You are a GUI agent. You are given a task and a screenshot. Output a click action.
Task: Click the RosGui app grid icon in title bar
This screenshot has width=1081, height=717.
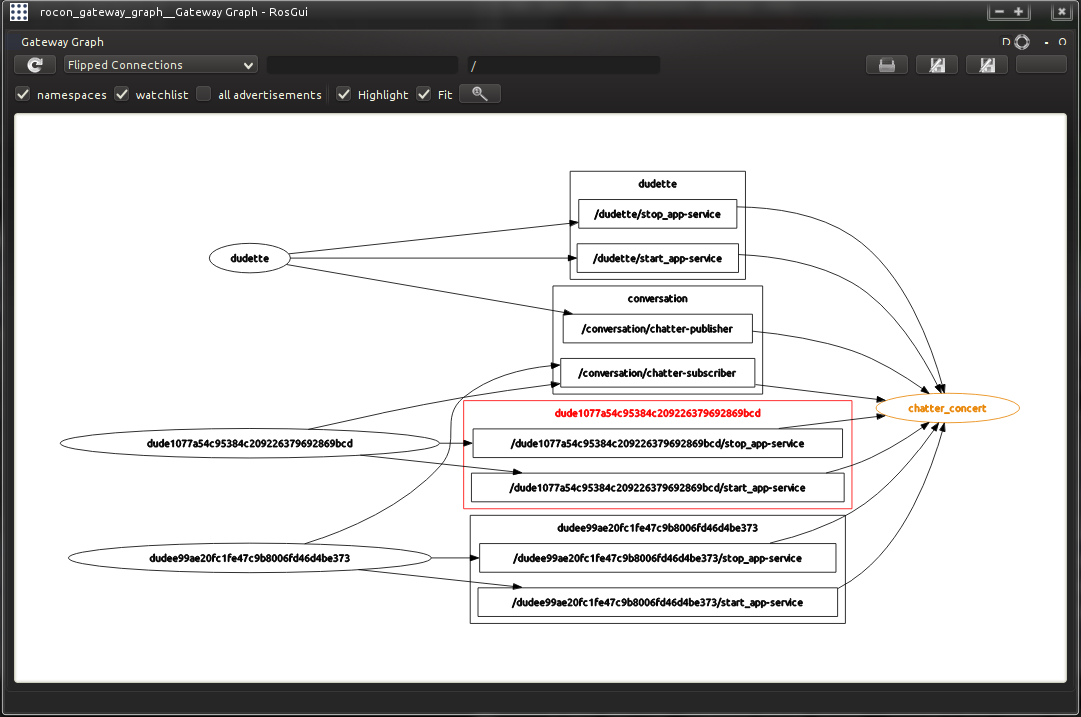[18, 11]
